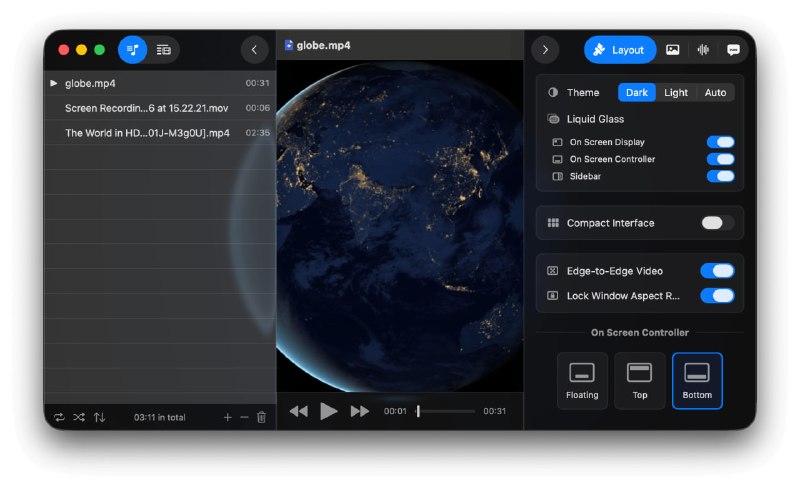Select globe.mp4 in the playlist

[160, 83]
